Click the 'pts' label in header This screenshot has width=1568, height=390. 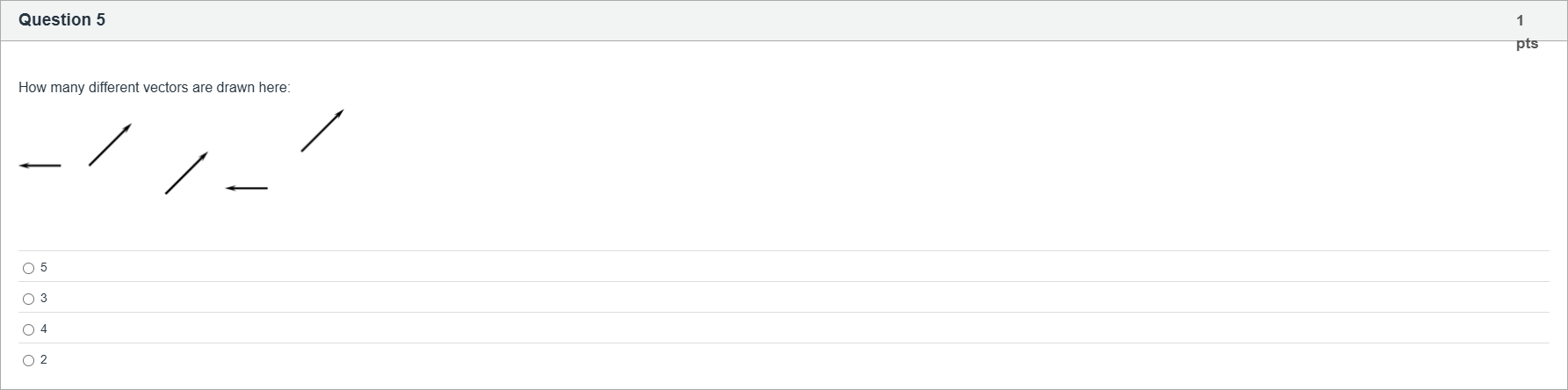click(1527, 44)
